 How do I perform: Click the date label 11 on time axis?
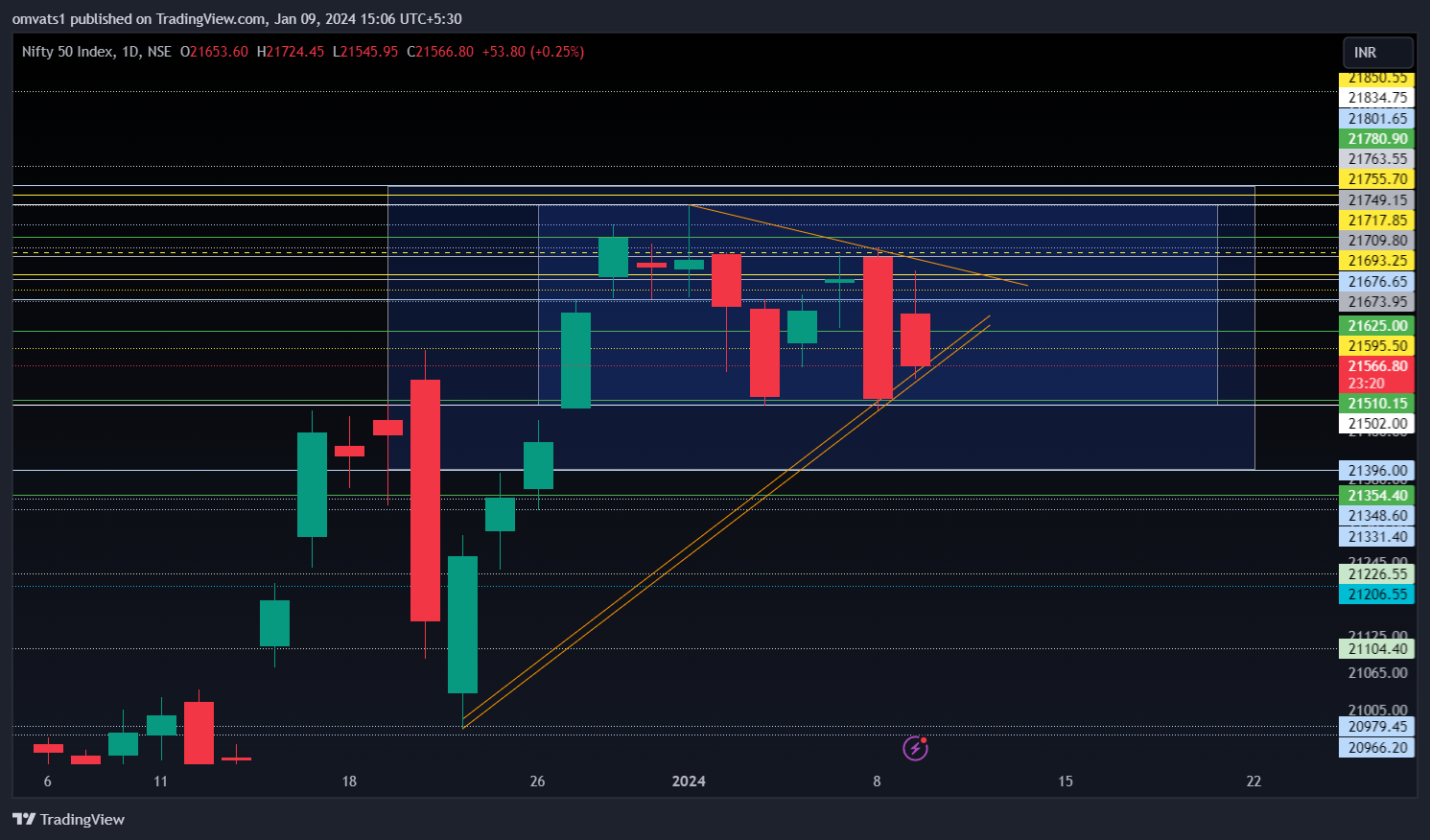[160, 782]
